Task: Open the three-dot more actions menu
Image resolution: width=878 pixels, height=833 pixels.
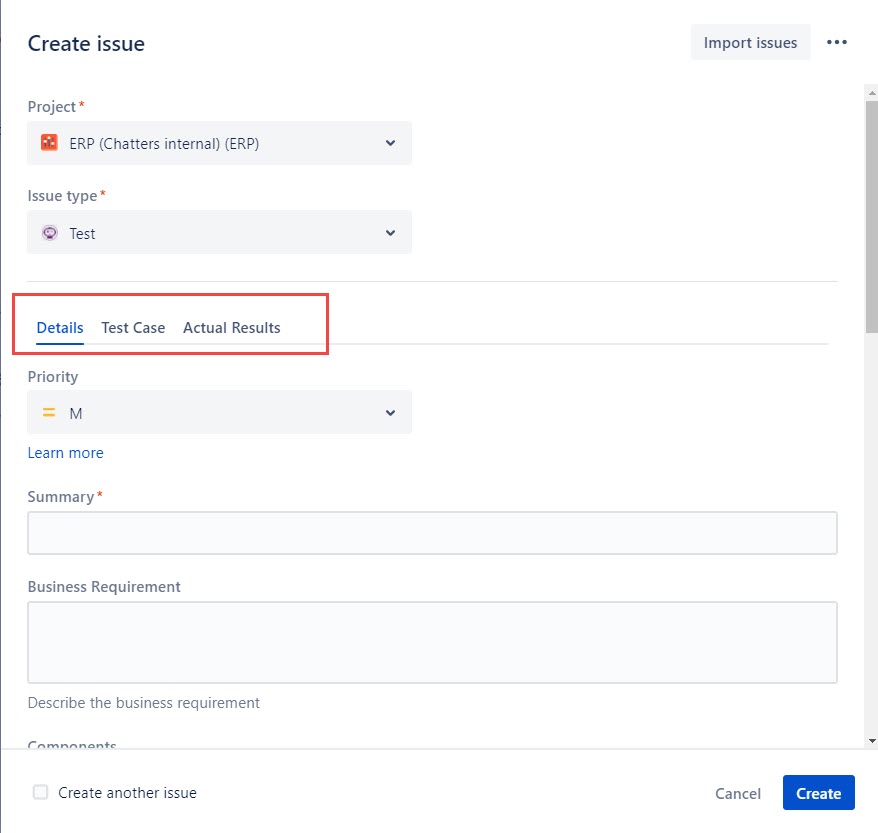Action: 837,43
